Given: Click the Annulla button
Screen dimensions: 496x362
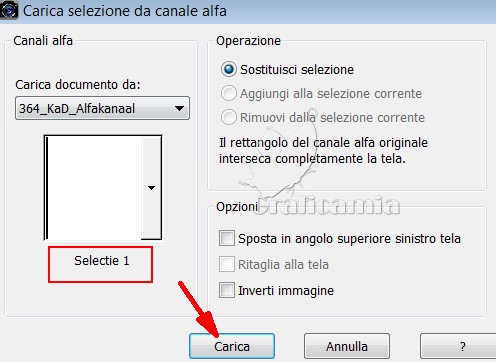Looking at the screenshot, I should [x=347, y=346].
